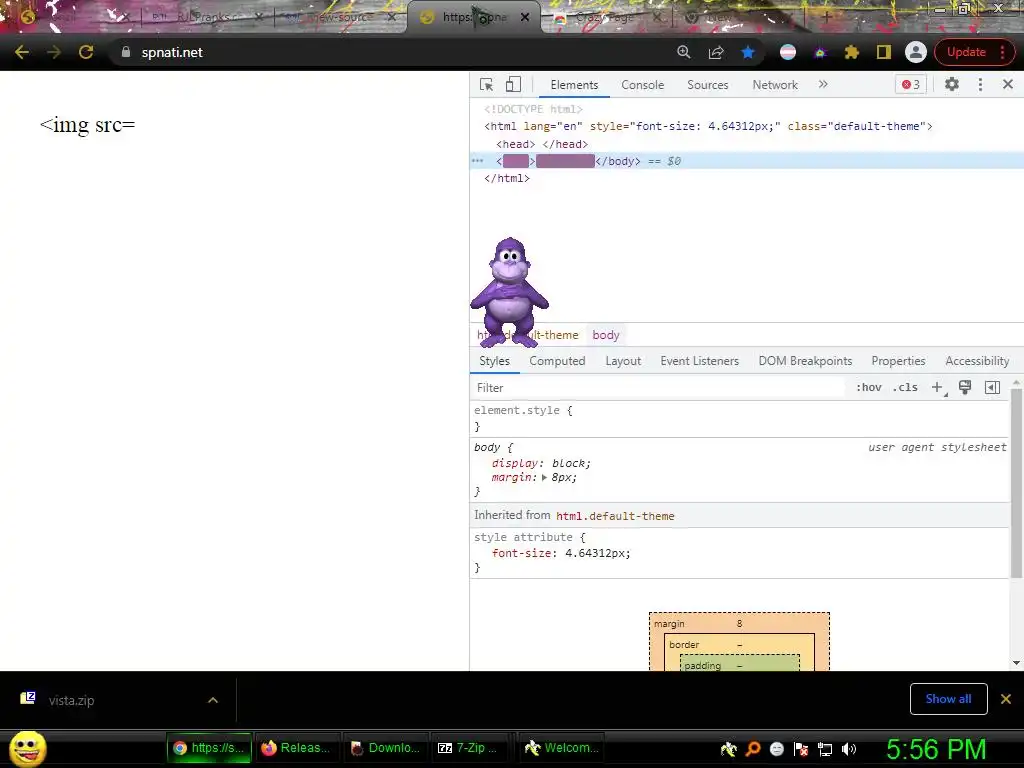Click the ellipsis on the body row
Viewport: 1024px width, 768px height.
tap(477, 161)
